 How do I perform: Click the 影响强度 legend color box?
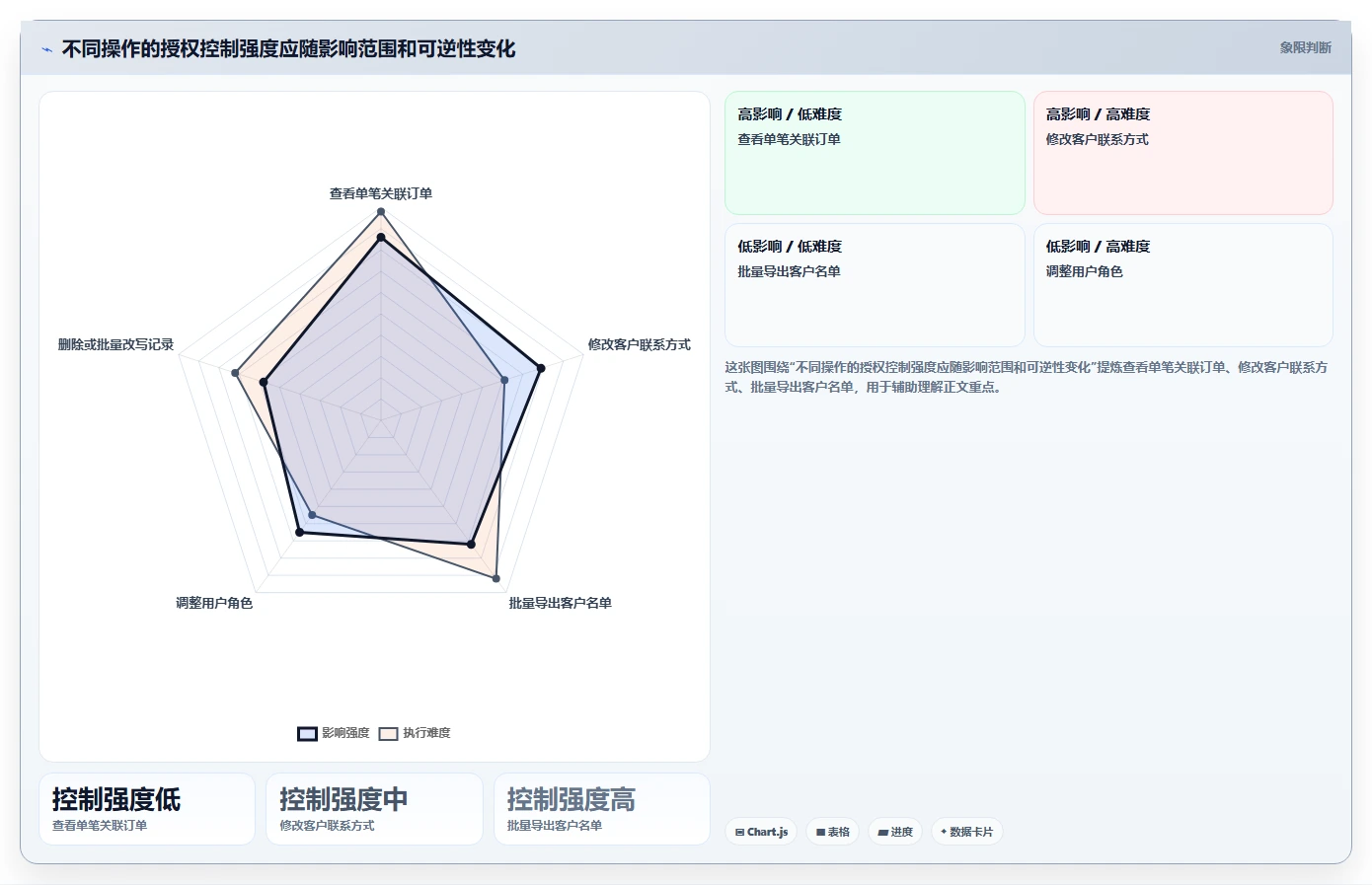[307, 733]
